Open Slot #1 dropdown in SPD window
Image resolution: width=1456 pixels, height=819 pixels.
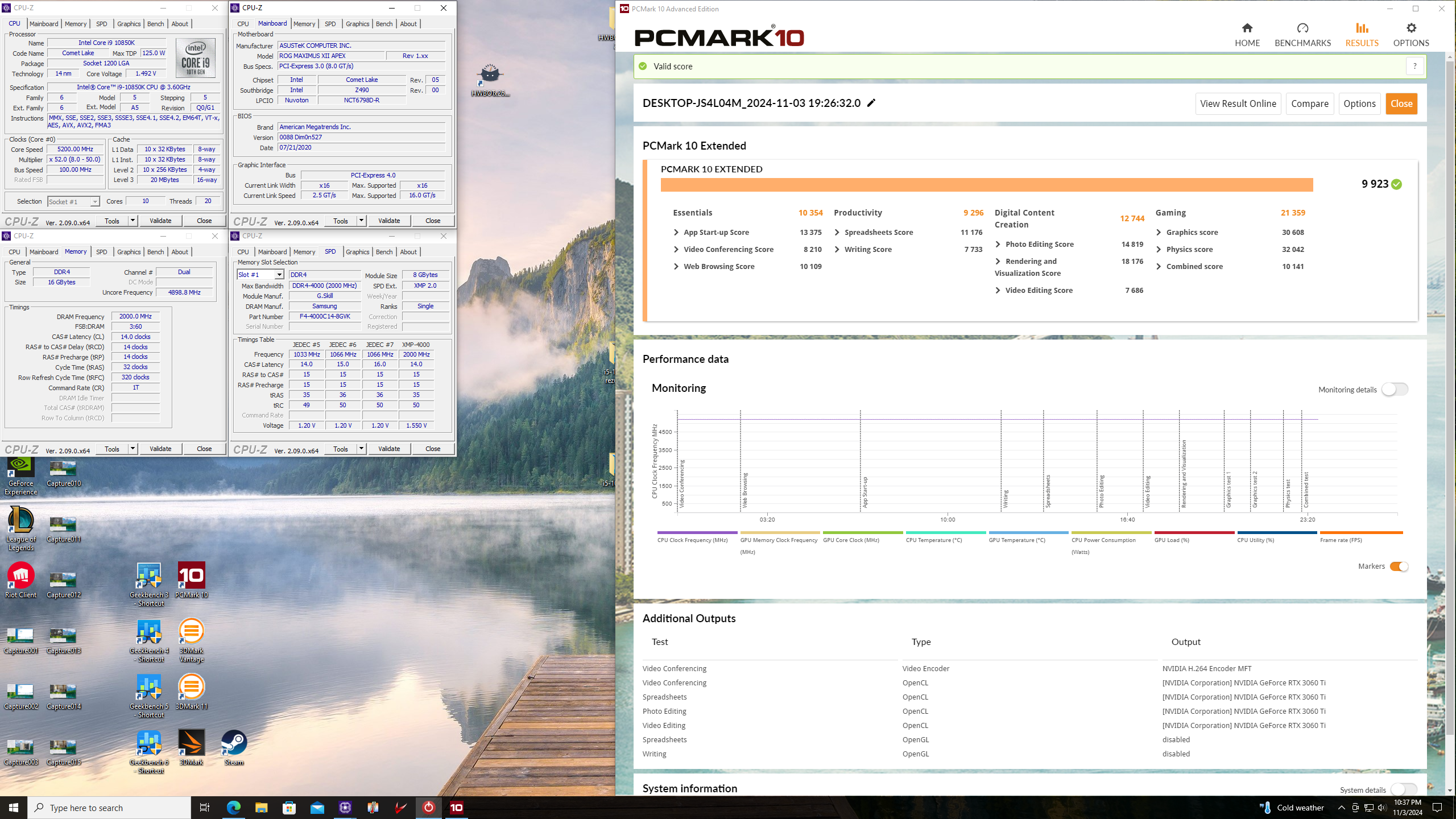tap(279, 275)
